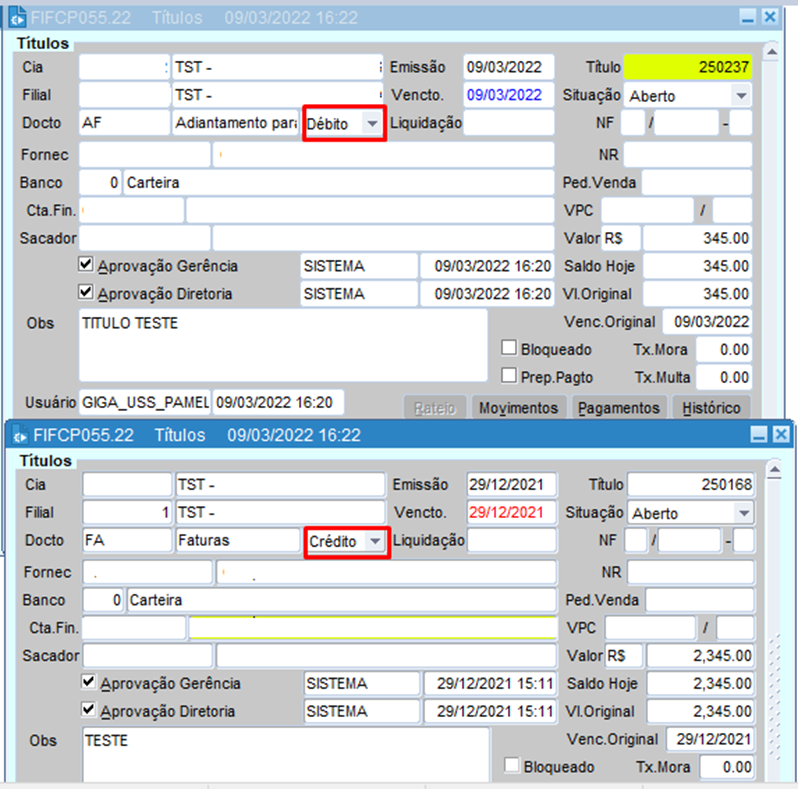This screenshot has width=798, height=789.
Task: Open the Débito dropdown in top window
Action: tap(373, 124)
